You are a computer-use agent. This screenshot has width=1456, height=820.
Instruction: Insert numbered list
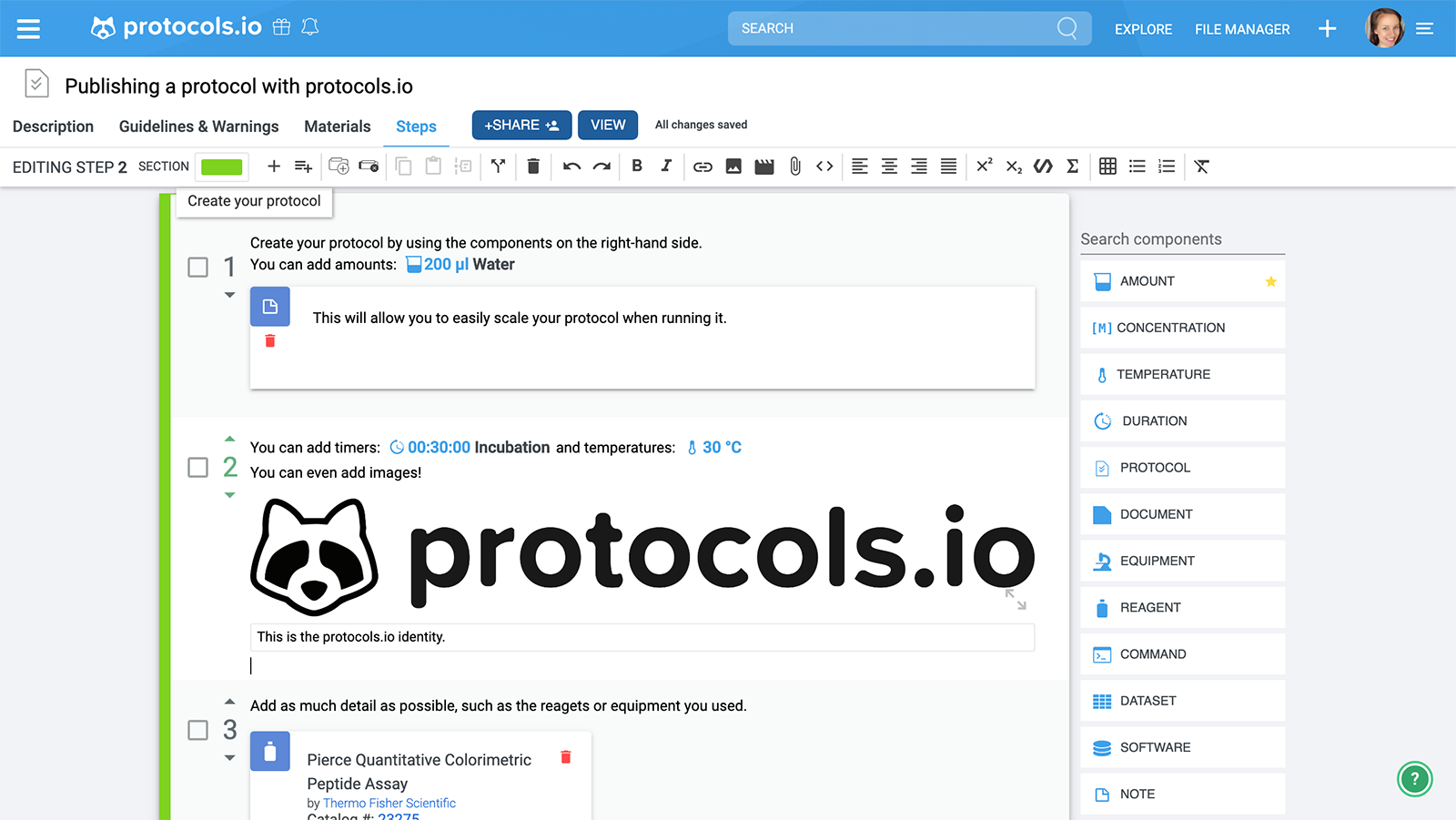click(x=1167, y=166)
